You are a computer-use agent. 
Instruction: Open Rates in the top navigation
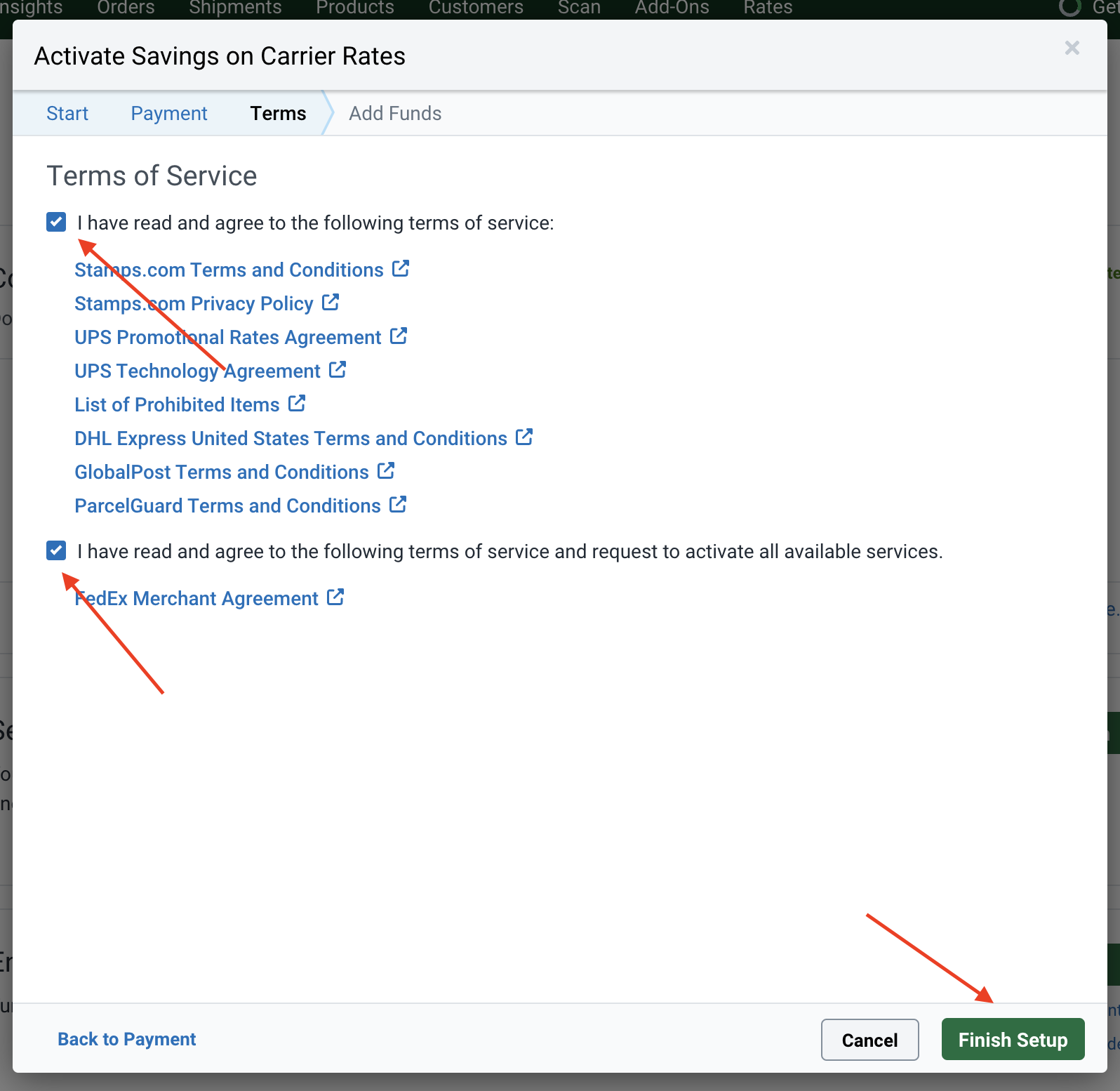coord(768,8)
